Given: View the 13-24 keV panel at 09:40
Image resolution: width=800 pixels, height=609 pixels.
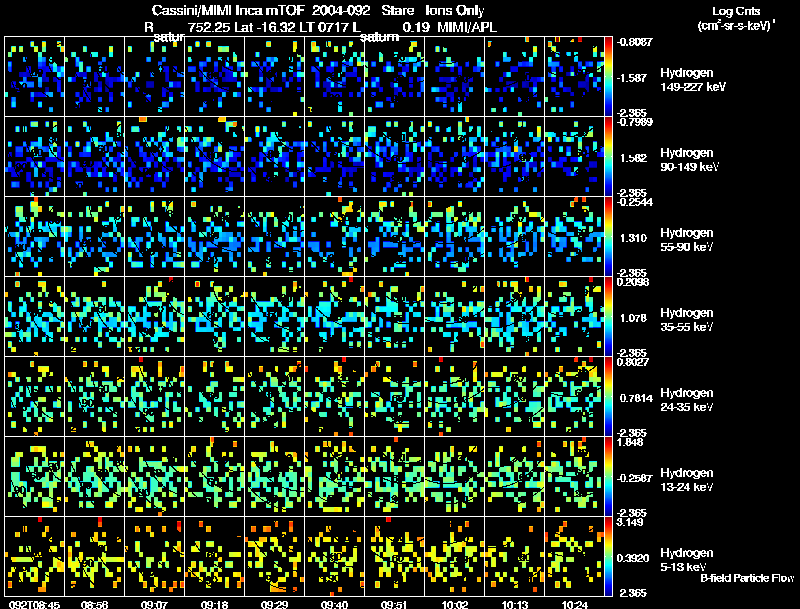Looking at the screenshot, I should [335, 476].
